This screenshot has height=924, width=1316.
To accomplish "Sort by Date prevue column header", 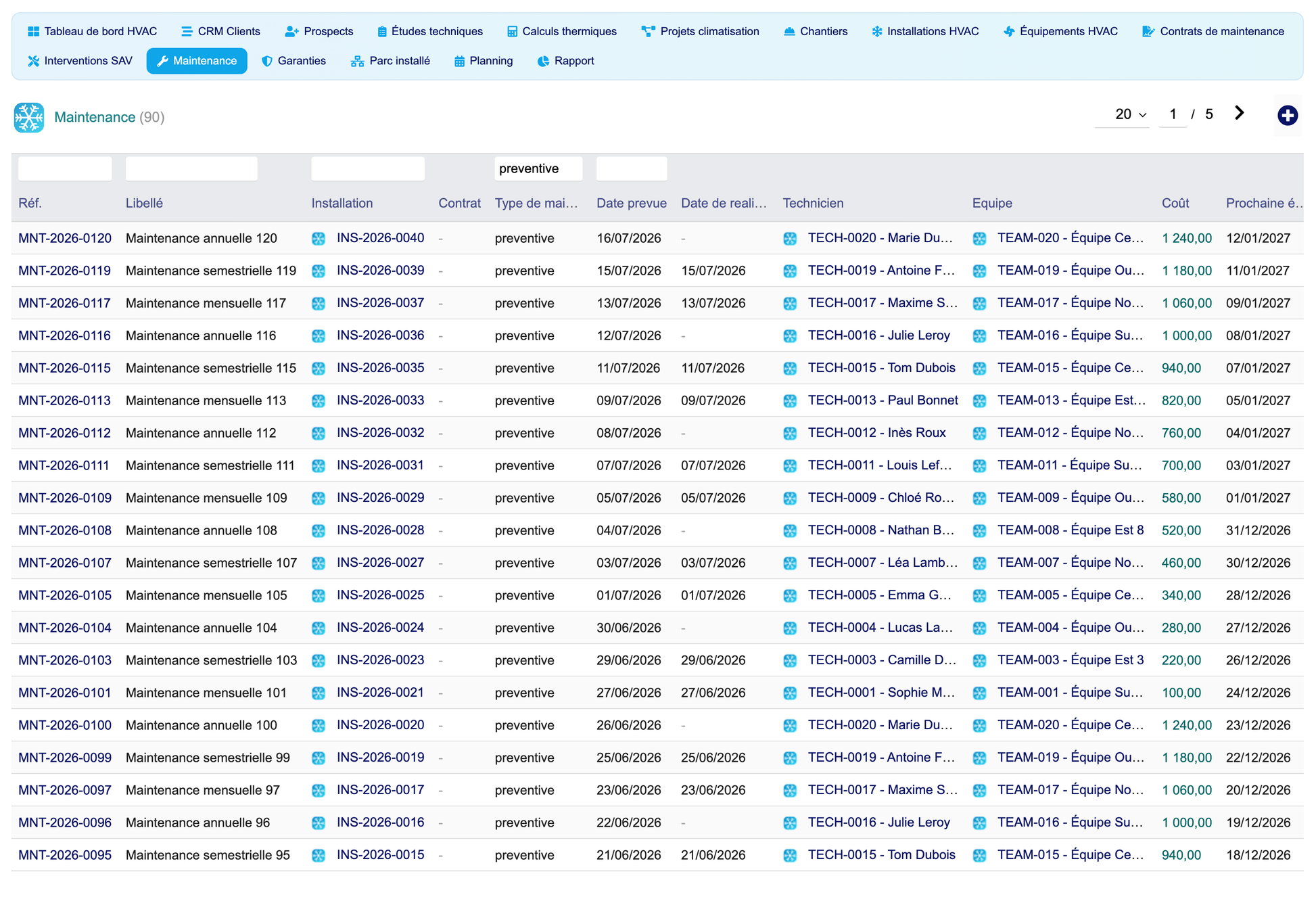I will click(632, 203).
